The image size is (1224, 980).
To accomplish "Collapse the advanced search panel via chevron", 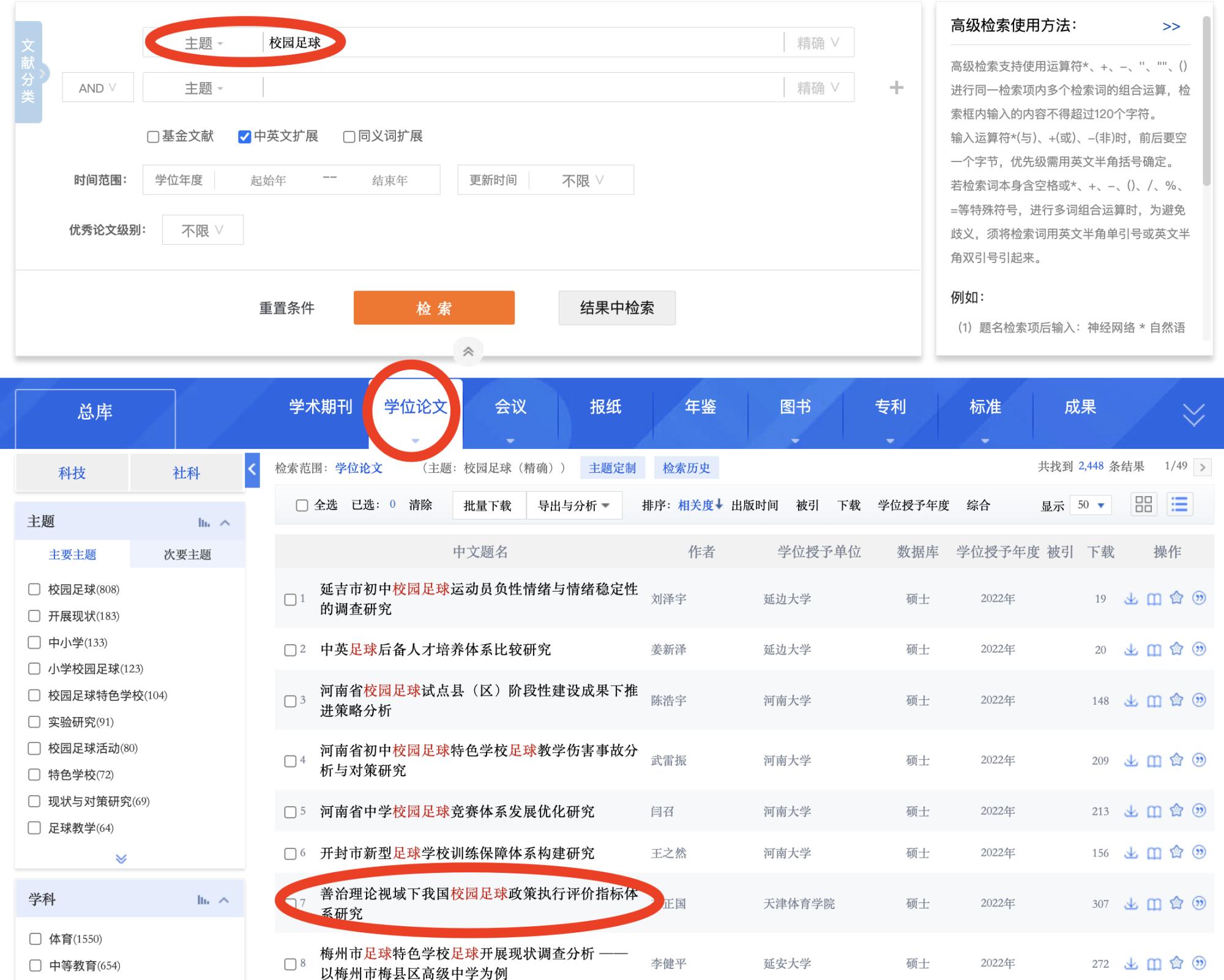I will [x=469, y=351].
